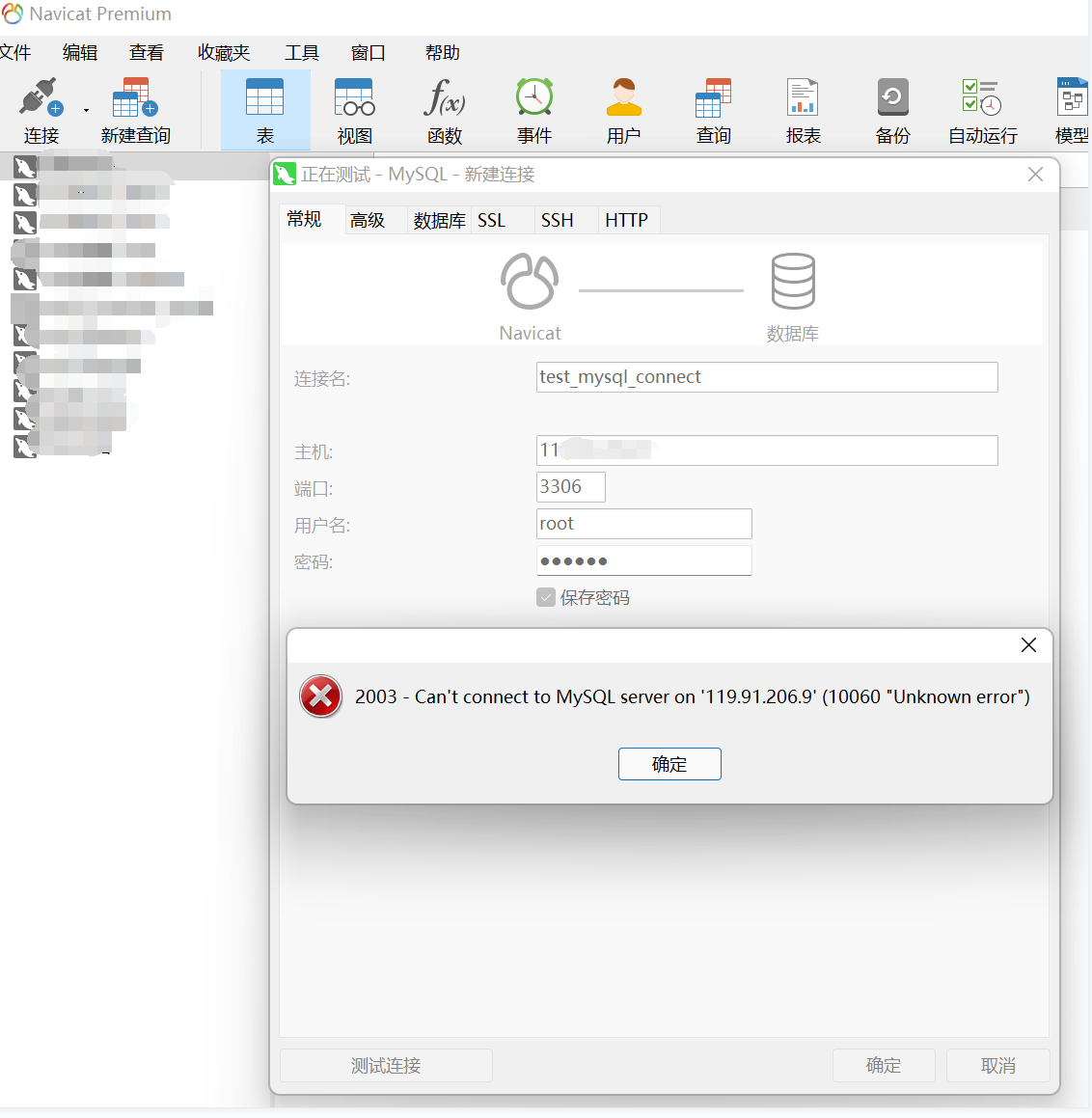Click the Report (报表) toolbar icon
The width and height of the screenshot is (1092, 1118).
point(803,98)
